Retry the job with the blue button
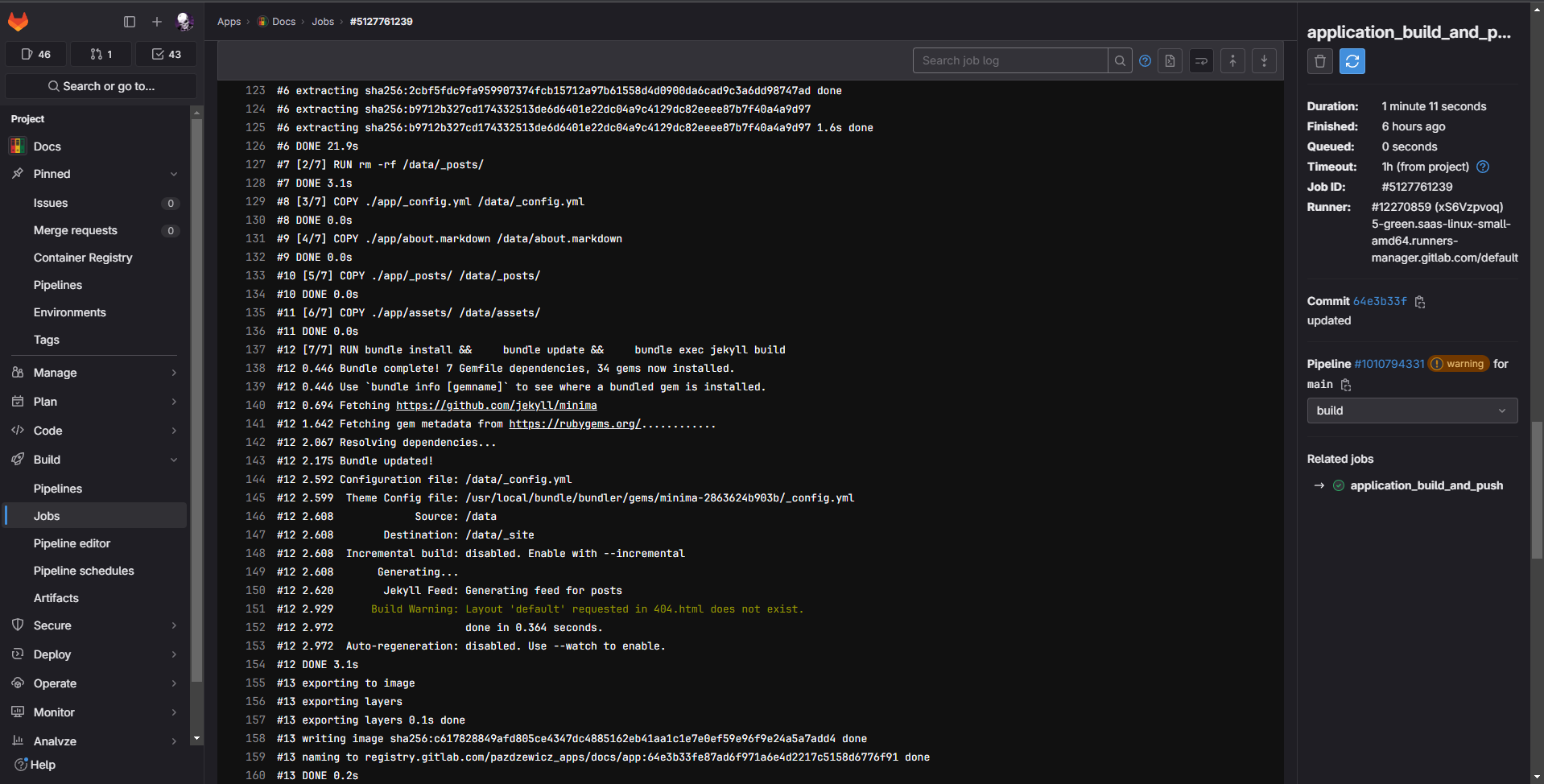1544x784 pixels. [1352, 61]
